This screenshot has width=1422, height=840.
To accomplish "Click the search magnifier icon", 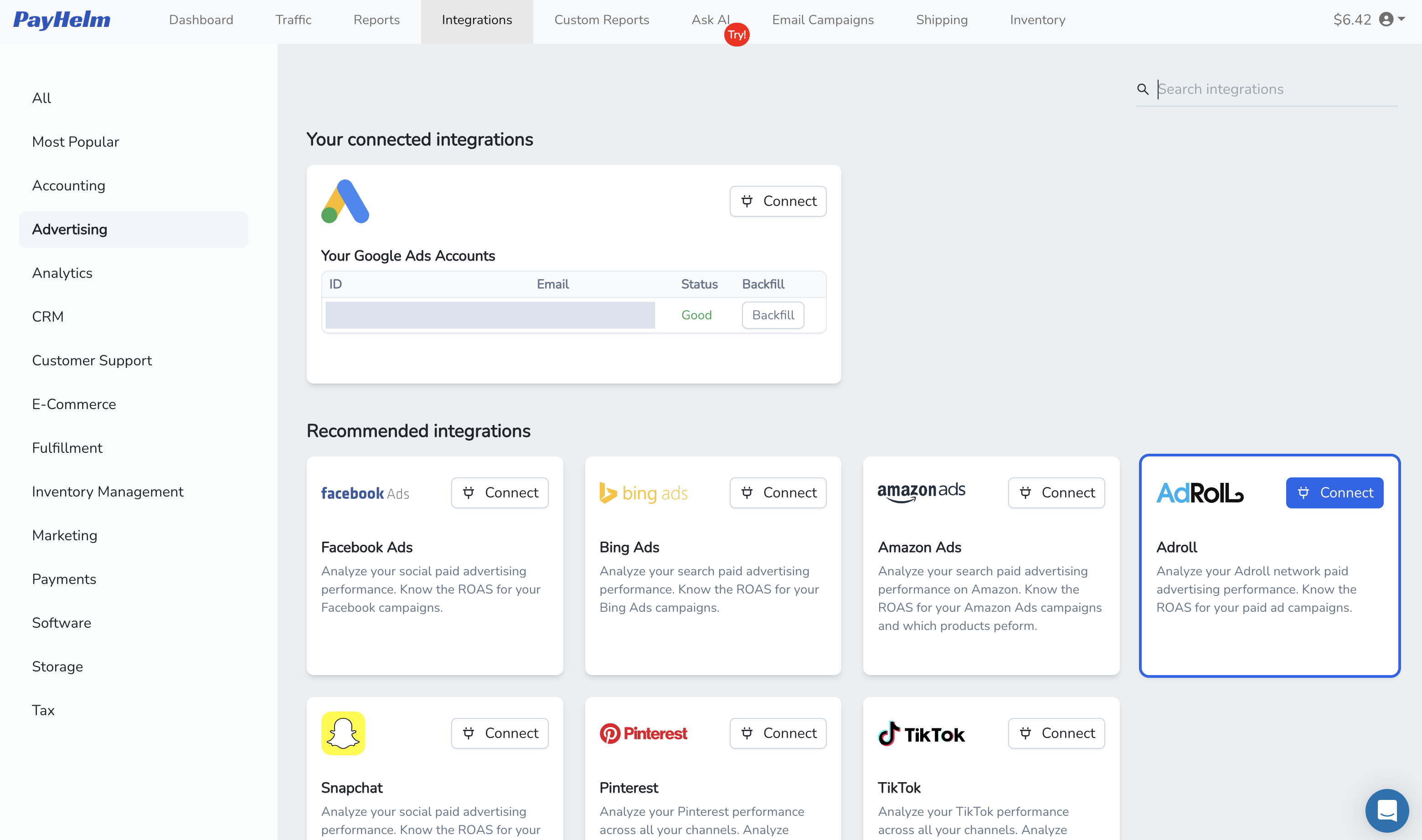I will click(x=1143, y=89).
